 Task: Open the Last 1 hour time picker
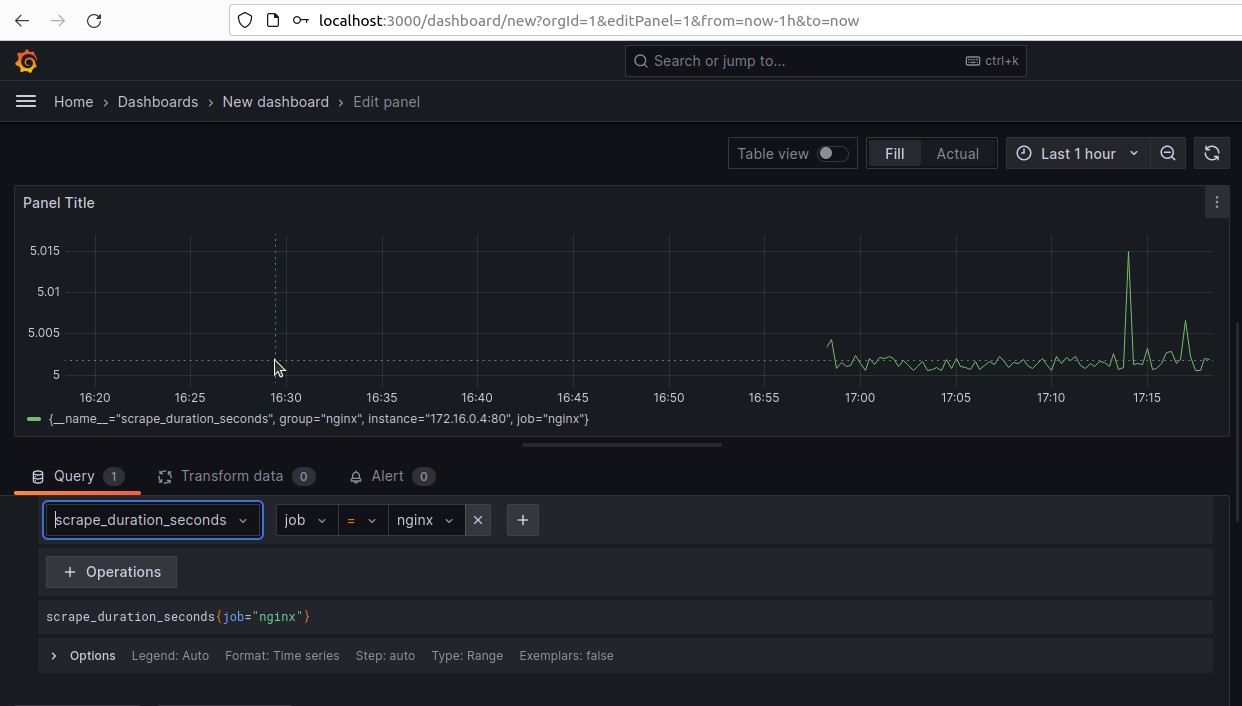click(x=1077, y=153)
